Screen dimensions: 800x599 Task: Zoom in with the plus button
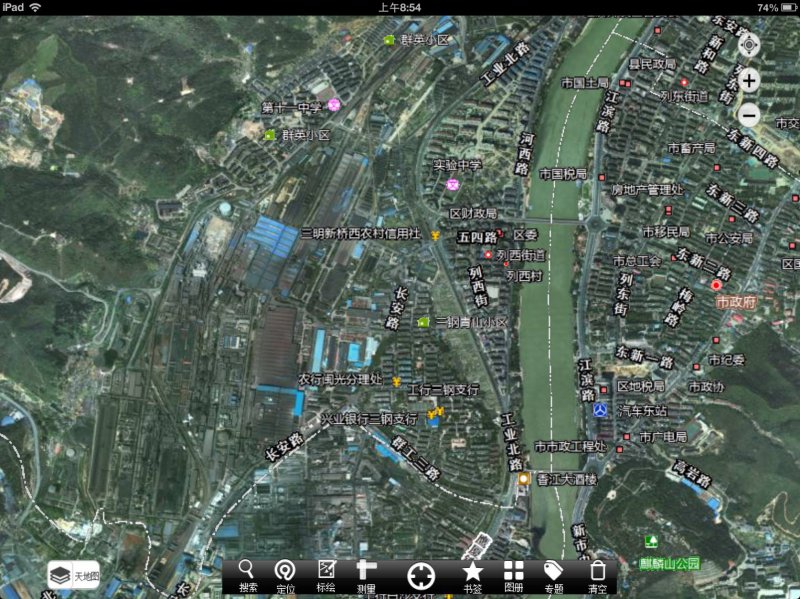(749, 80)
